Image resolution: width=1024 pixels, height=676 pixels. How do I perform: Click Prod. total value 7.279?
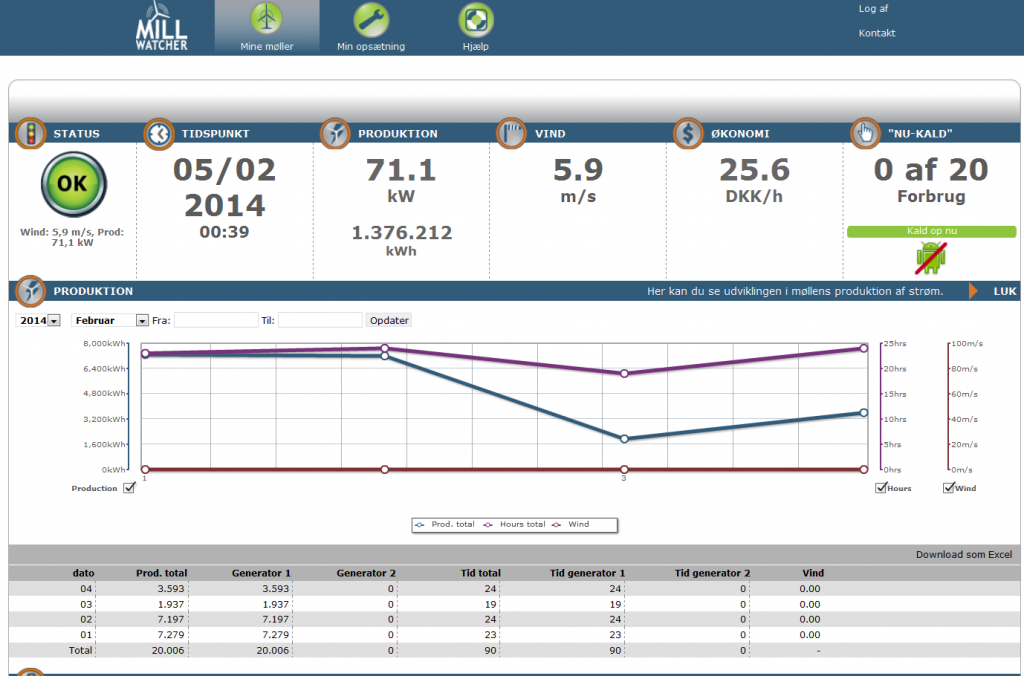(170, 635)
